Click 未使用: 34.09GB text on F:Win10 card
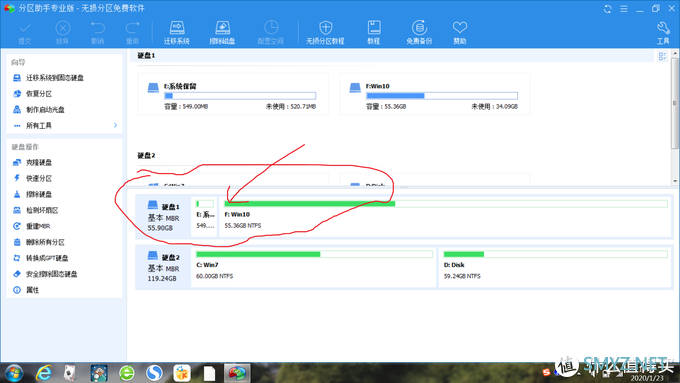This screenshot has height=383, width=680. coord(494,106)
